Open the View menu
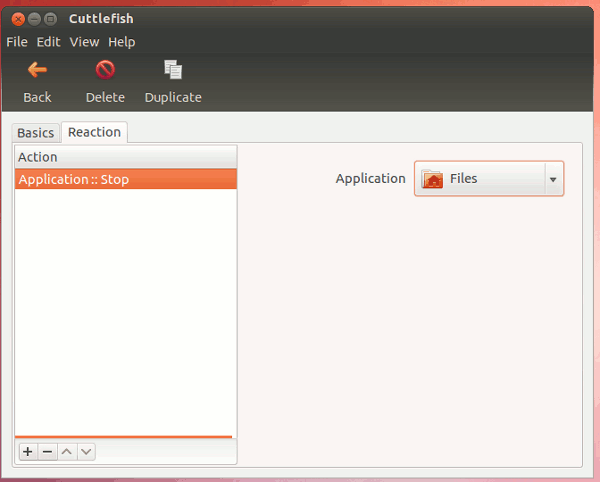Viewport: 600px width, 482px height. pyautogui.click(x=84, y=42)
